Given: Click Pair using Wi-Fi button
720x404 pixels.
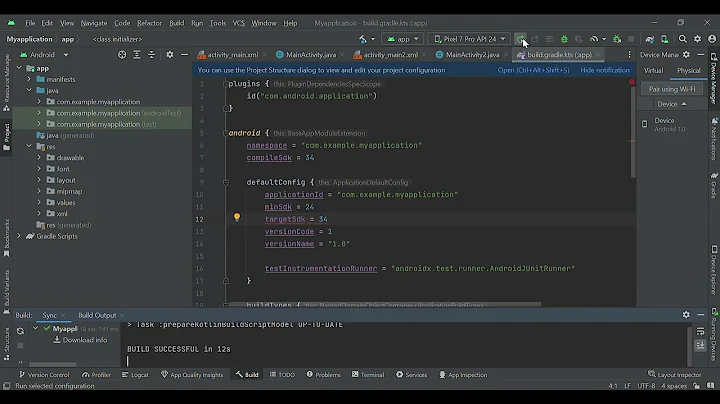Looking at the screenshot, I should pos(672,89).
